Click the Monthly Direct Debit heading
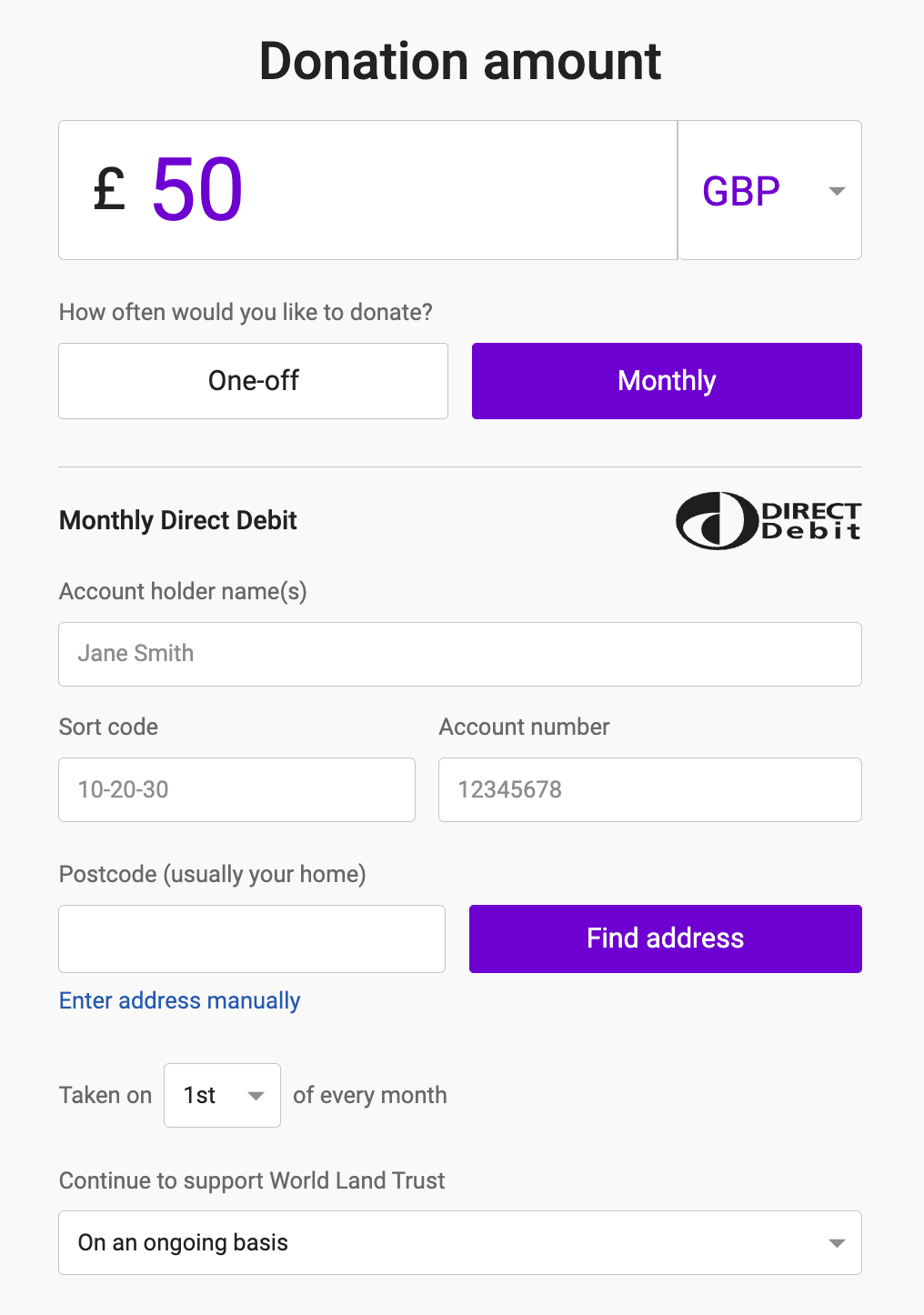 point(178,520)
